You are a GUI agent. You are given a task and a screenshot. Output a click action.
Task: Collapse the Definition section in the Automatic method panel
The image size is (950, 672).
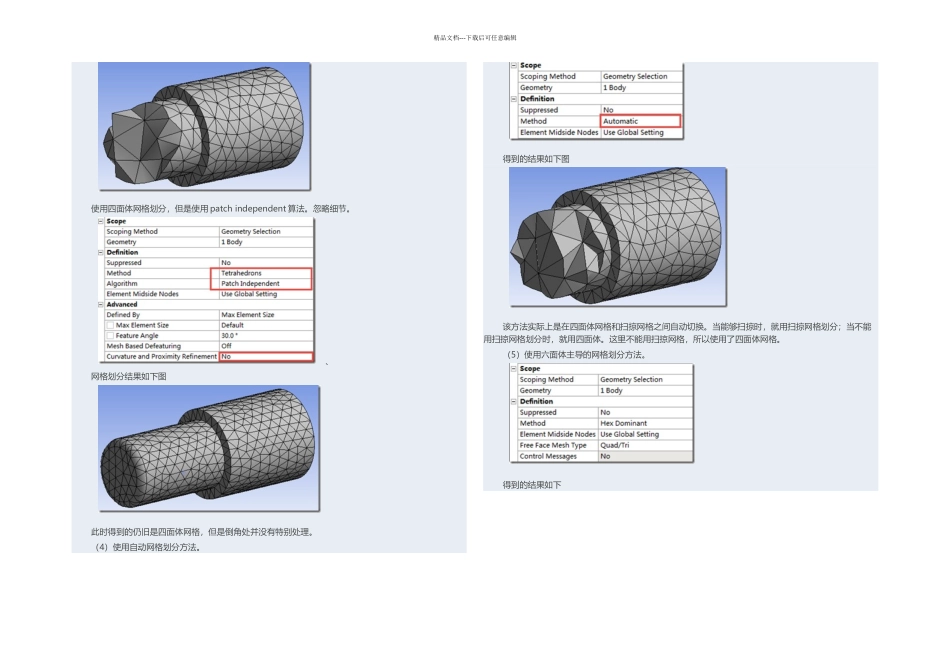[514, 99]
